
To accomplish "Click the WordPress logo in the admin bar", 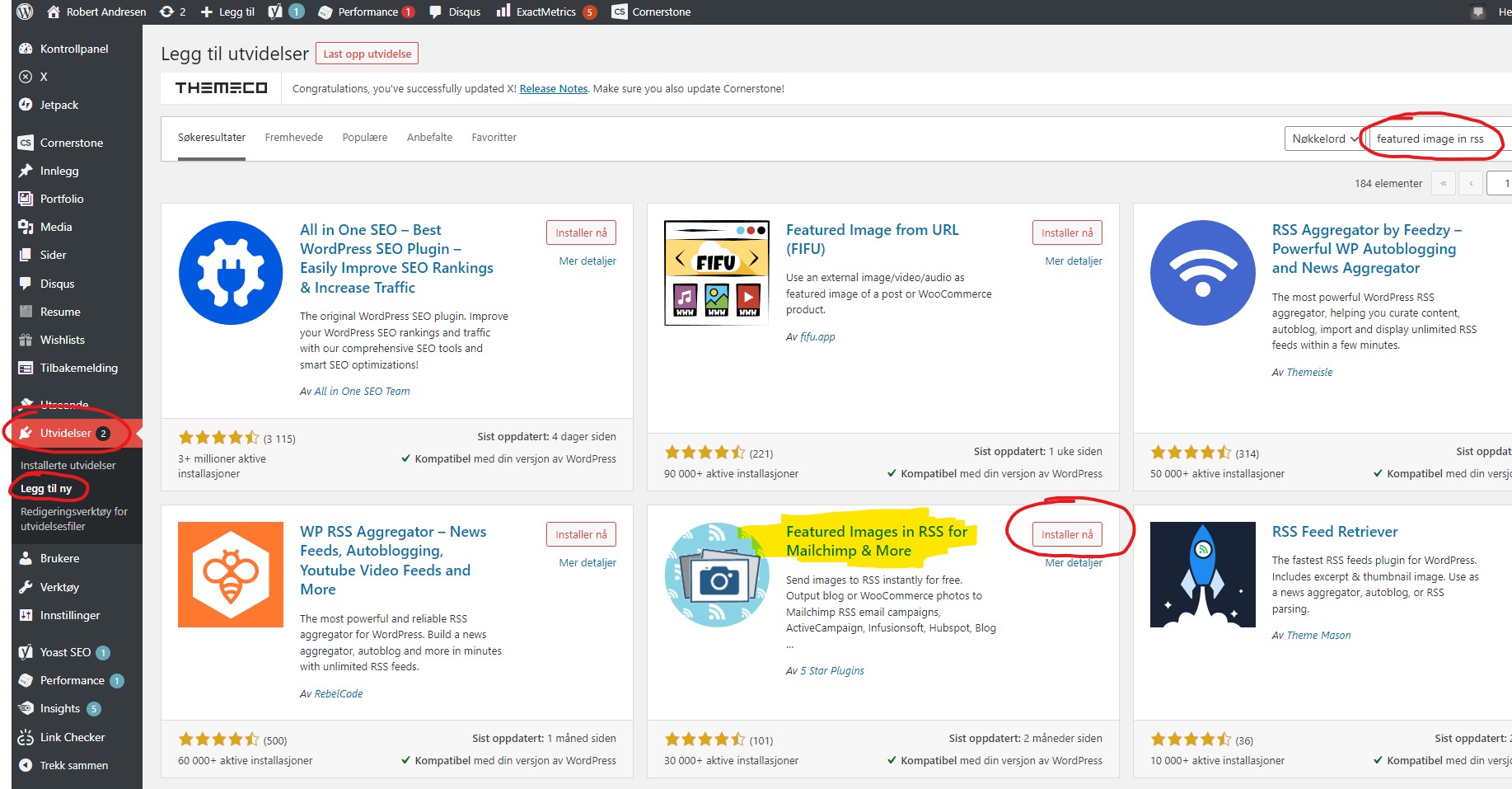I will point(25,12).
